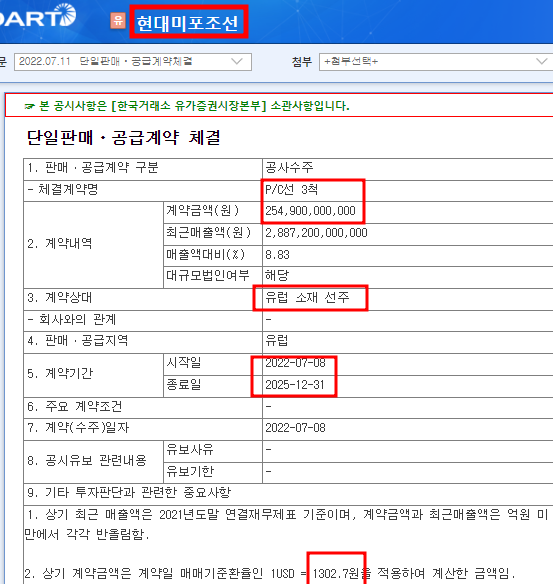Click the company name 현대미포조선

point(187,23)
